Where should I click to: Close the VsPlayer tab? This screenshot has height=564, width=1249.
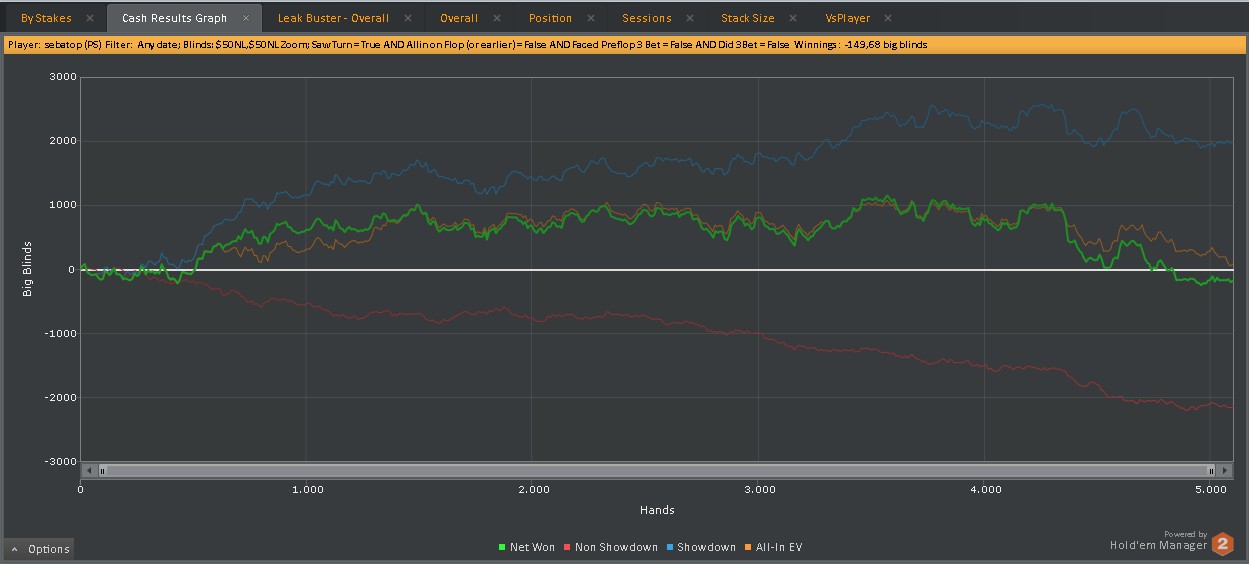(x=888, y=19)
